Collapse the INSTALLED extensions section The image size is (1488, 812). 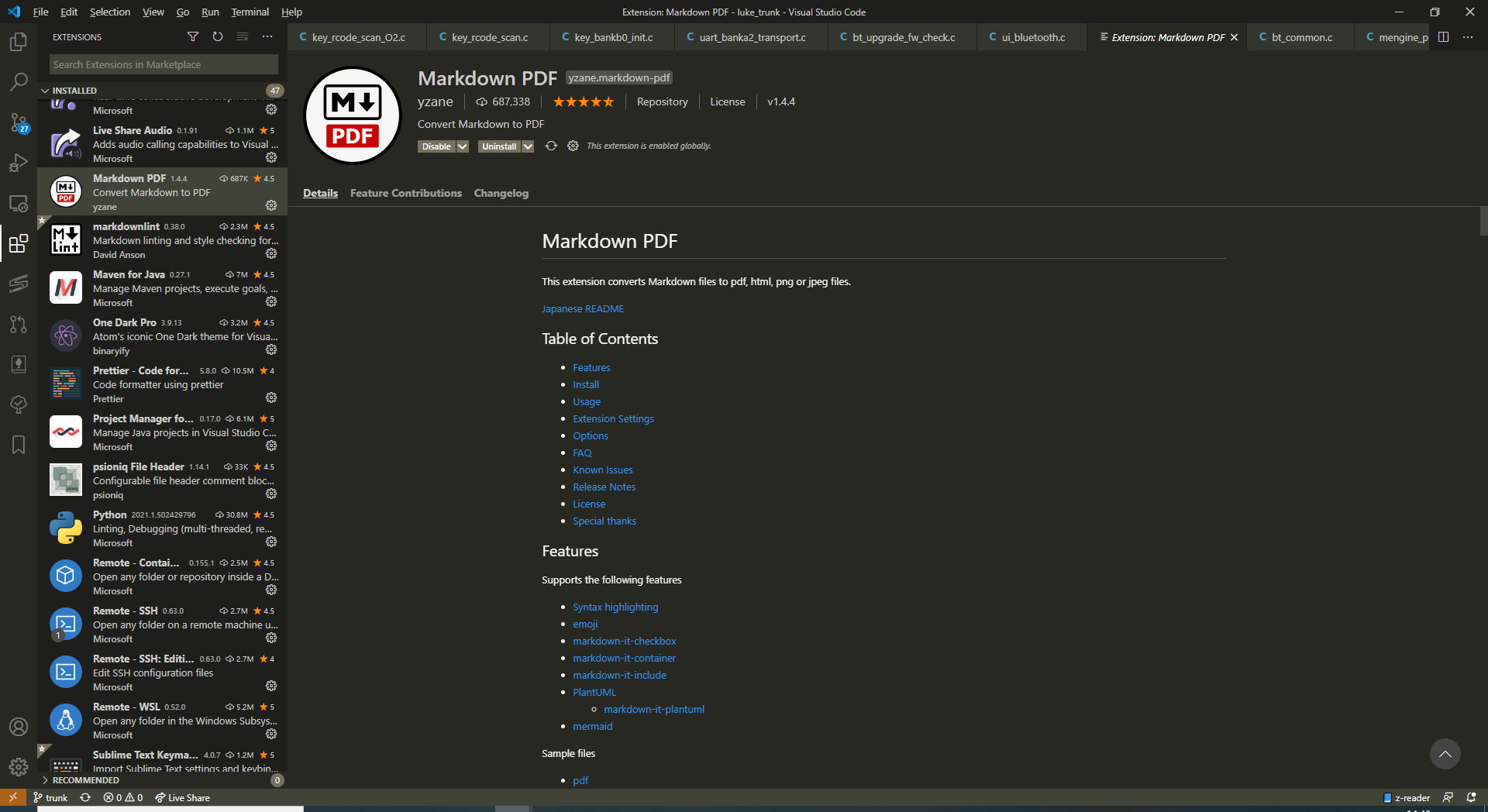point(161,91)
